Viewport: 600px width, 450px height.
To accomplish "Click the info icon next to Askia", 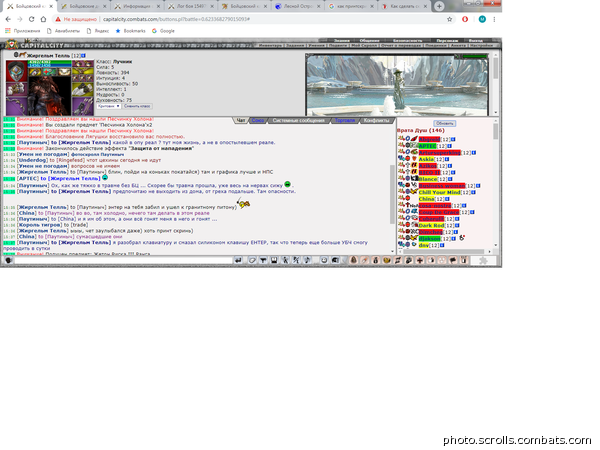I will [447, 159].
